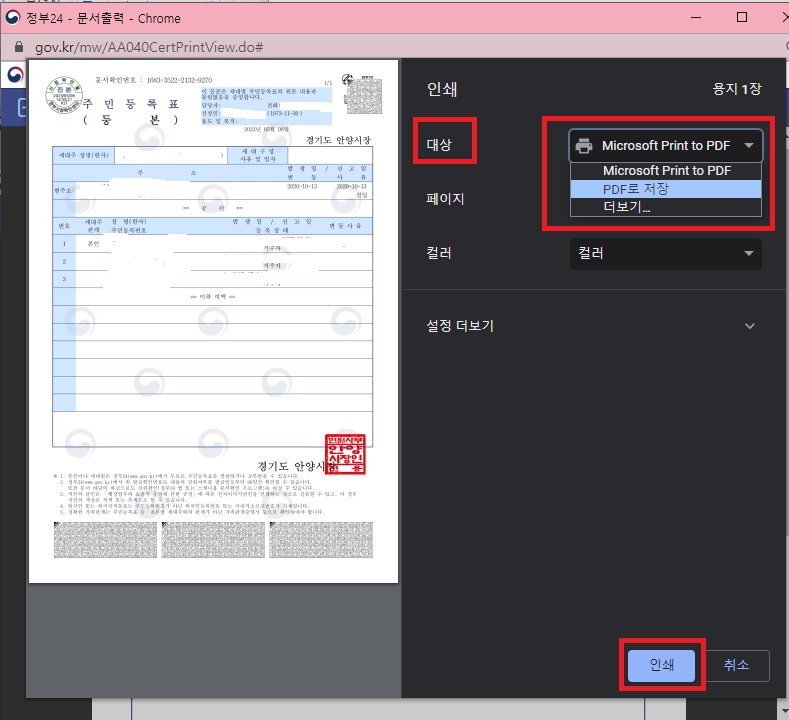Select '더보기...' in destination list
The width and height of the screenshot is (789, 720).
(x=665, y=207)
